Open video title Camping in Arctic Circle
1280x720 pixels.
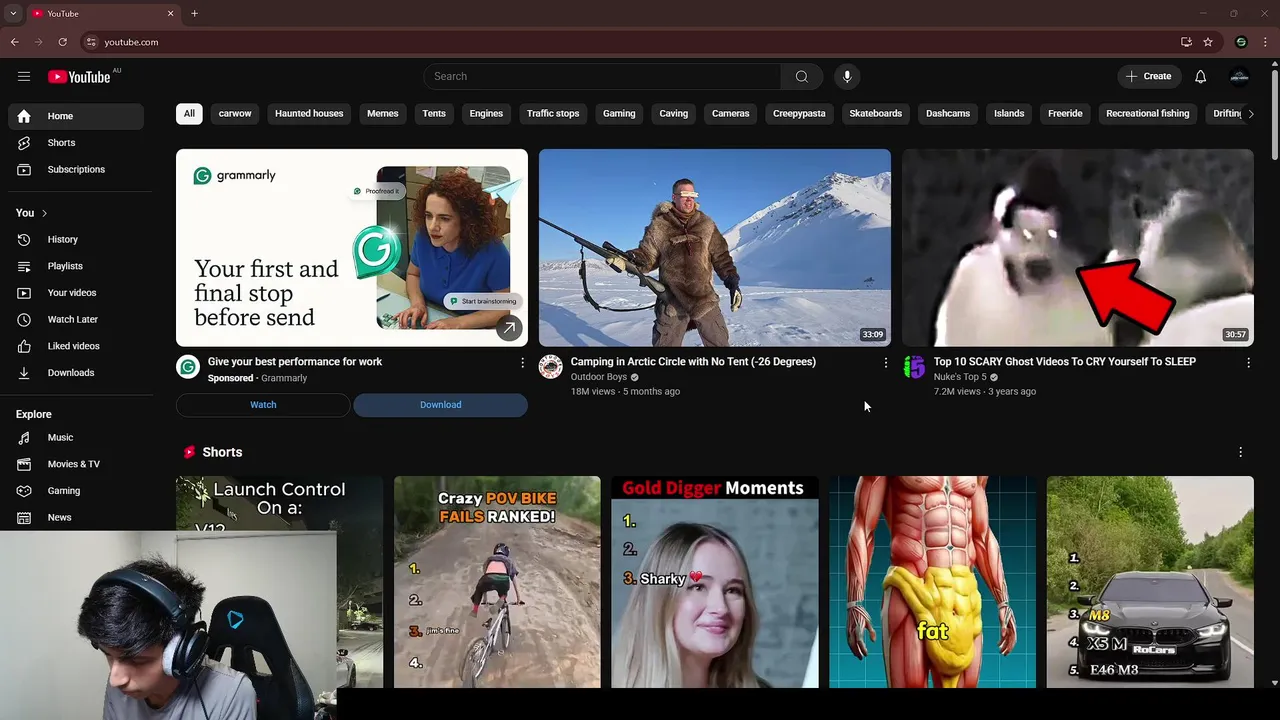click(693, 362)
